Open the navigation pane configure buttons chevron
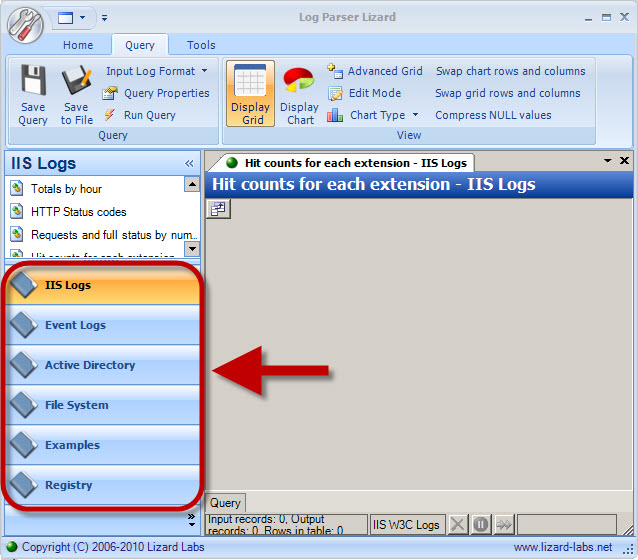 pyautogui.click(x=192, y=520)
